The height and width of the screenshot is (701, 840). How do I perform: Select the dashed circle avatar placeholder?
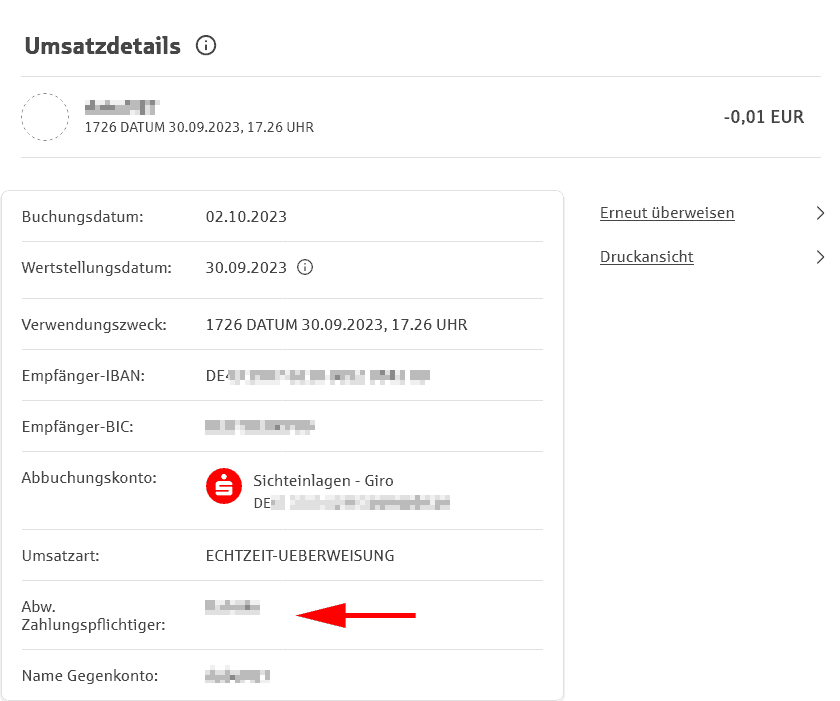(45, 117)
